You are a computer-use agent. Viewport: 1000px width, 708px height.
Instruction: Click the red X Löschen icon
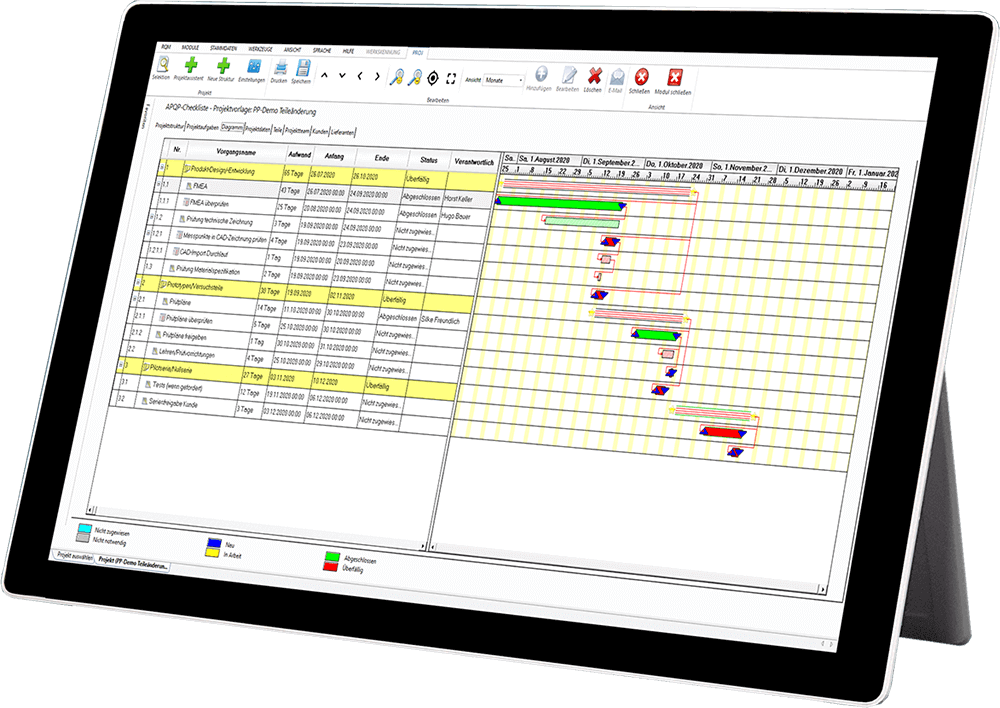(594, 76)
